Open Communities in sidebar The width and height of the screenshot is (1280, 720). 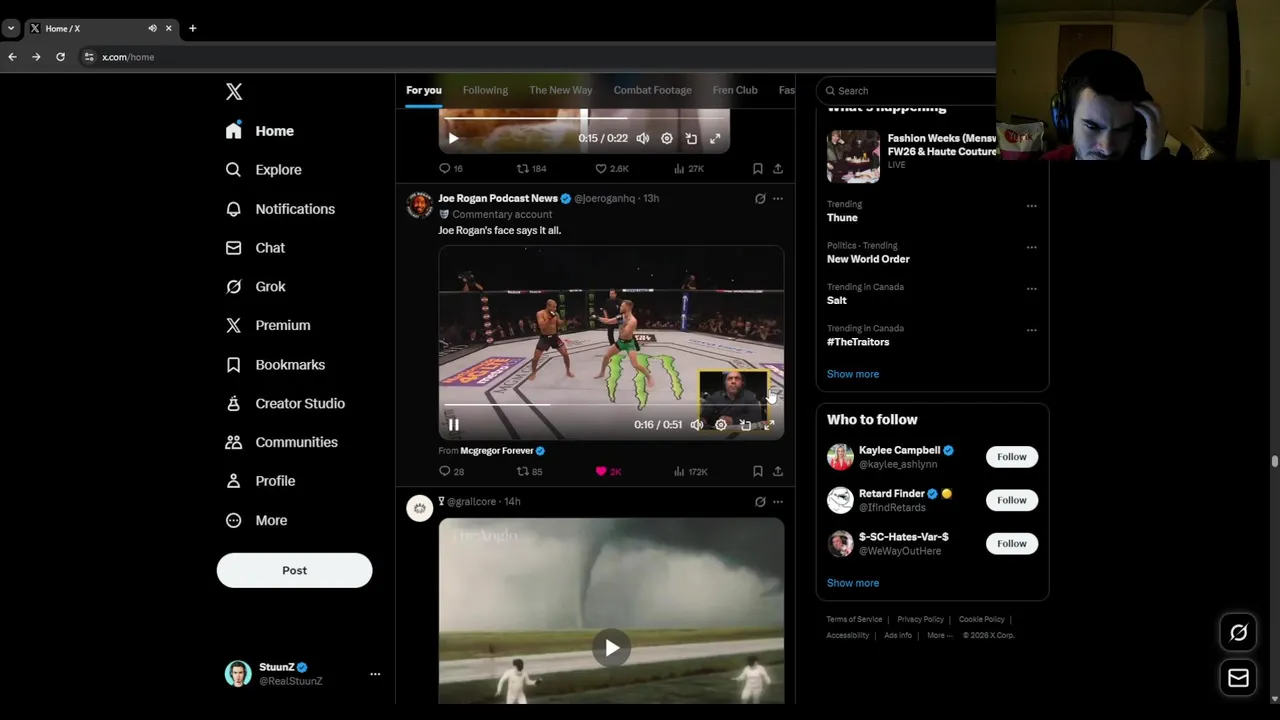(281, 442)
